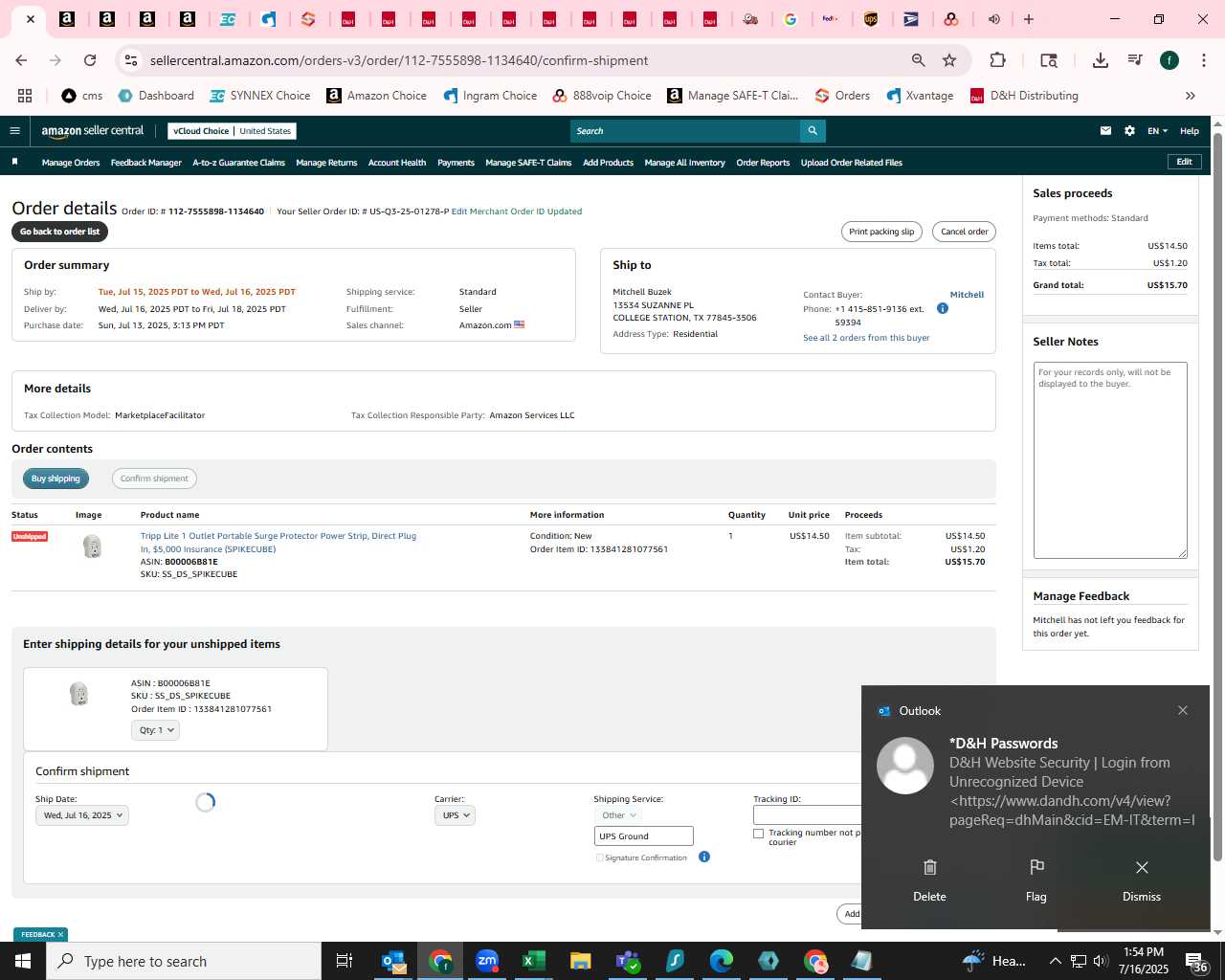The height and width of the screenshot is (980, 1225).
Task: Flag the Outlook D&H Passwords email
Action: (x=1036, y=880)
